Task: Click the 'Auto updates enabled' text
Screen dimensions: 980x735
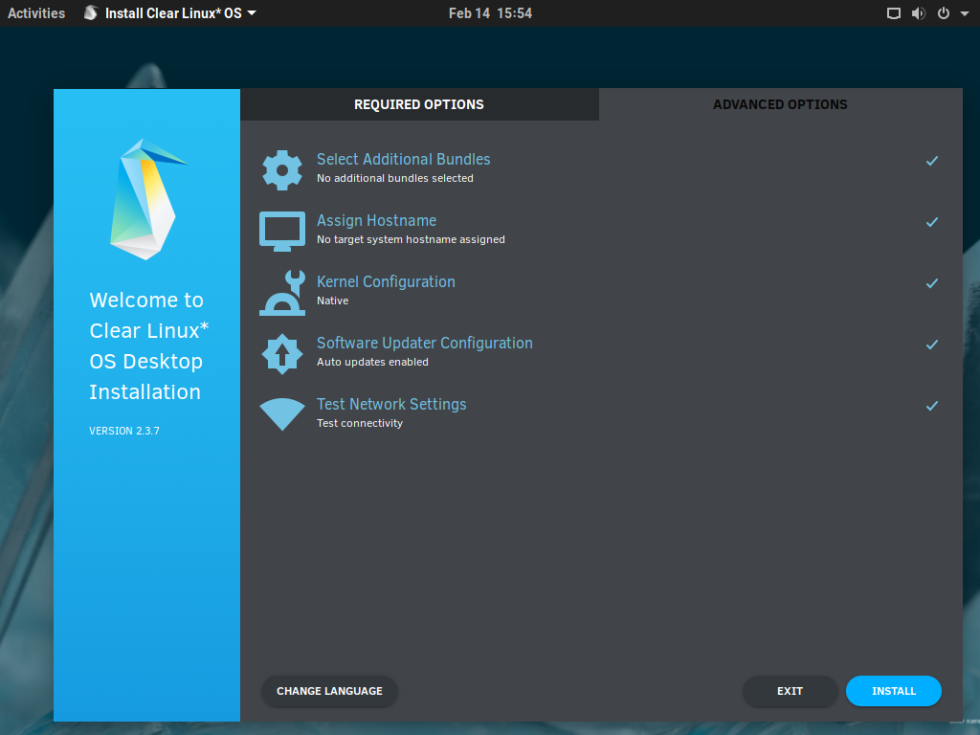Action: point(372,362)
